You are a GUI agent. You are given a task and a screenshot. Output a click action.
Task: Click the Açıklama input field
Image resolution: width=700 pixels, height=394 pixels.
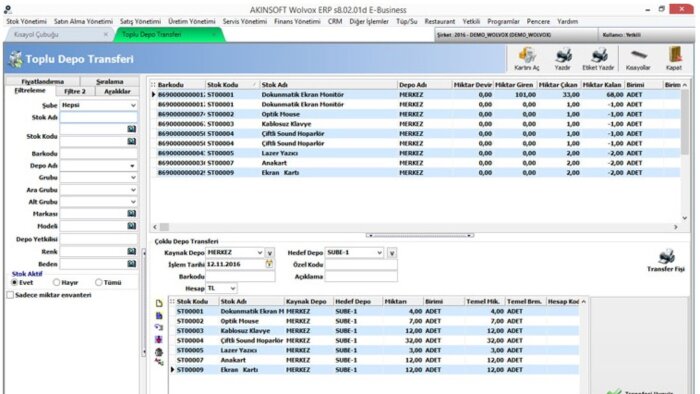tap(361, 277)
